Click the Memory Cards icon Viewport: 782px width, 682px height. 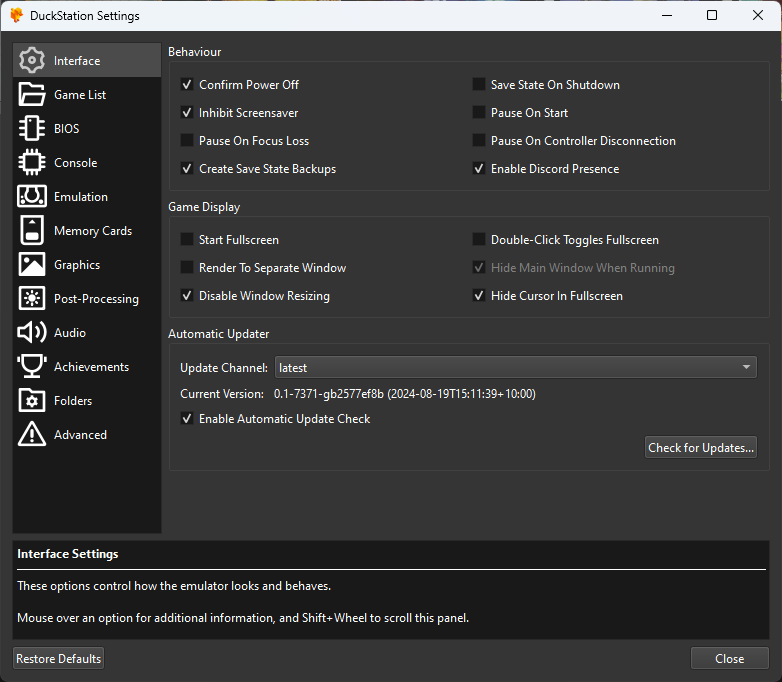(32, 230)
